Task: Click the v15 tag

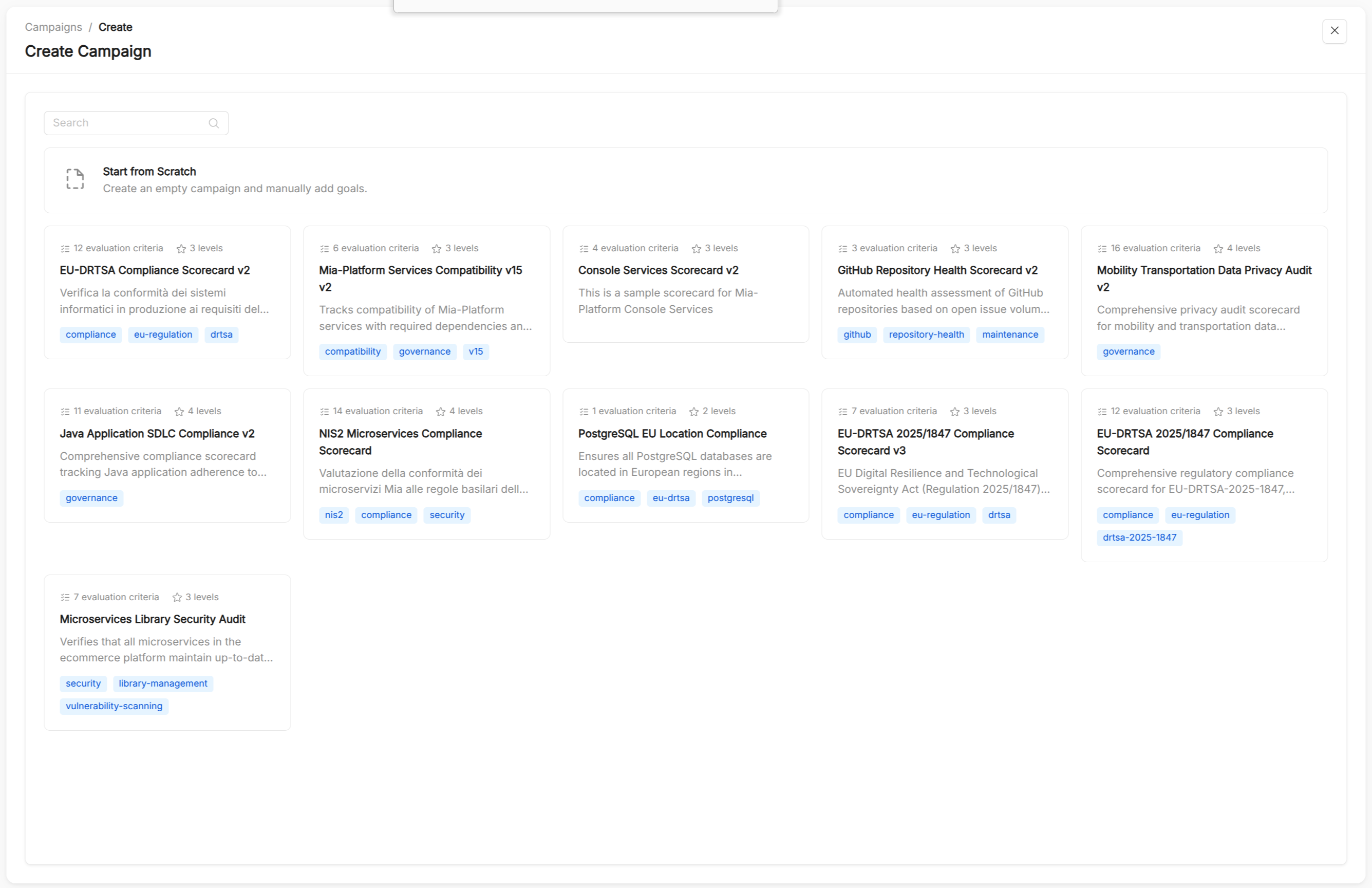Action: [x=475, y=351]
